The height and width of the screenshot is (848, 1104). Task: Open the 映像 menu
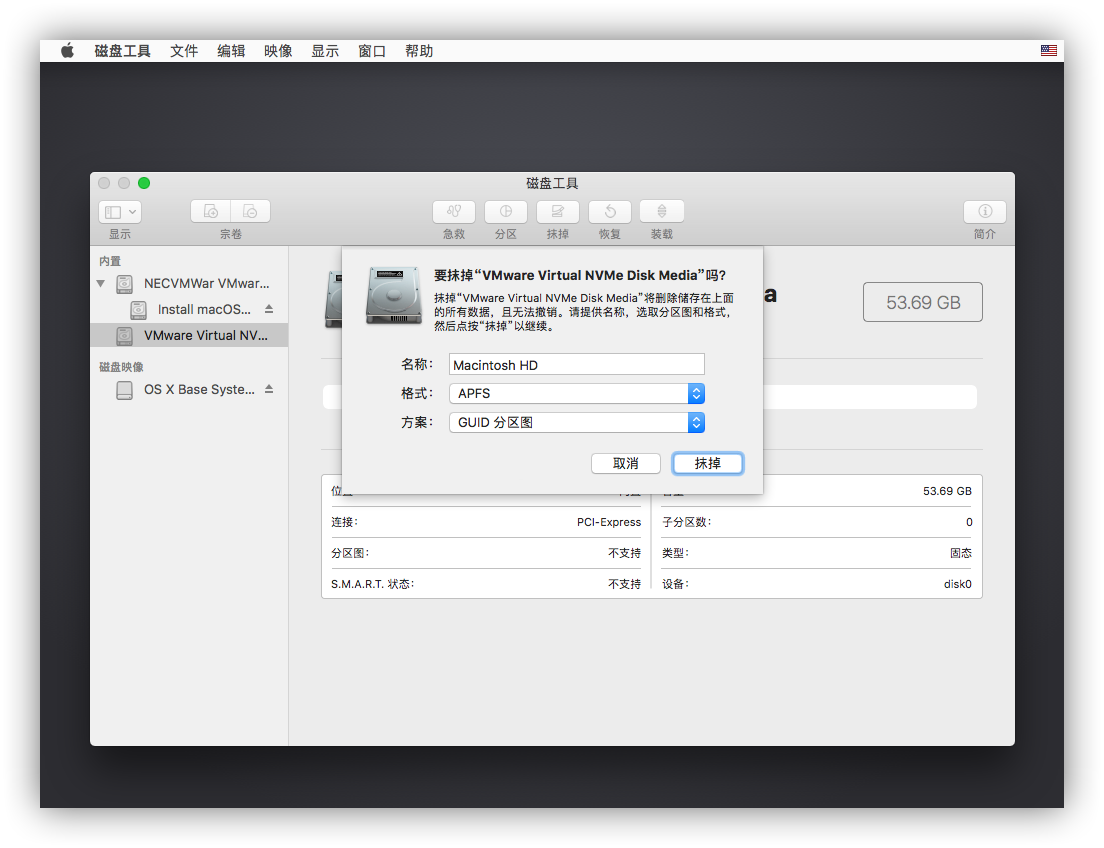tap(278, 51)
